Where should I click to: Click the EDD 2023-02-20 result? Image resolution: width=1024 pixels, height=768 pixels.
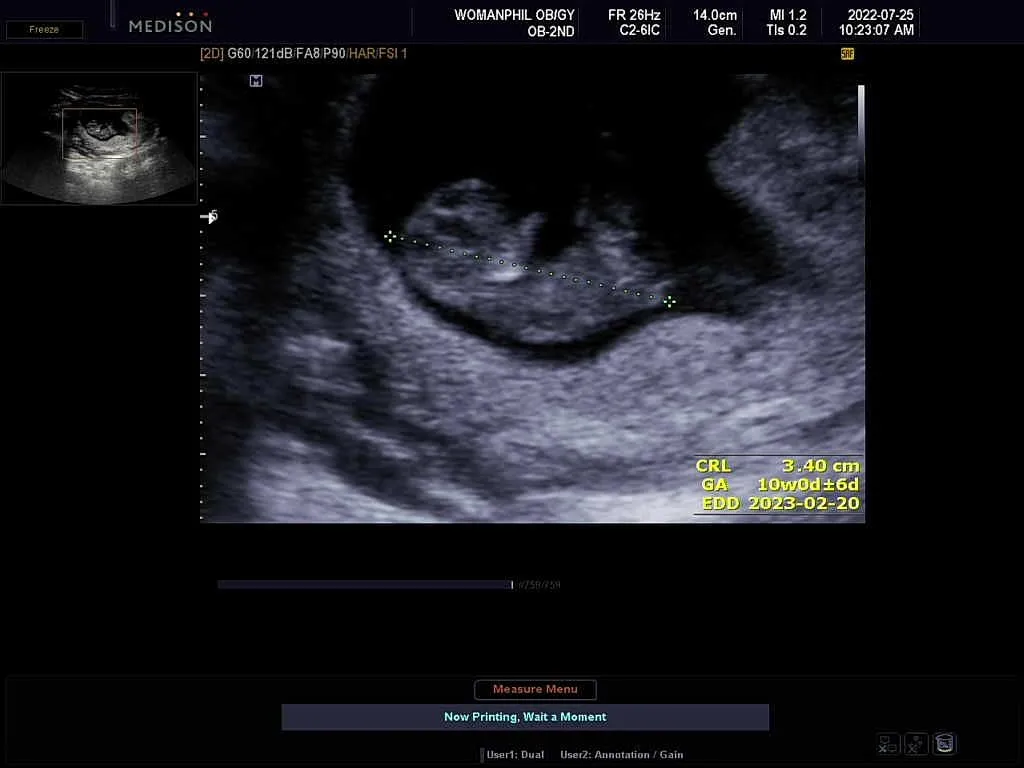pos(780,504)
